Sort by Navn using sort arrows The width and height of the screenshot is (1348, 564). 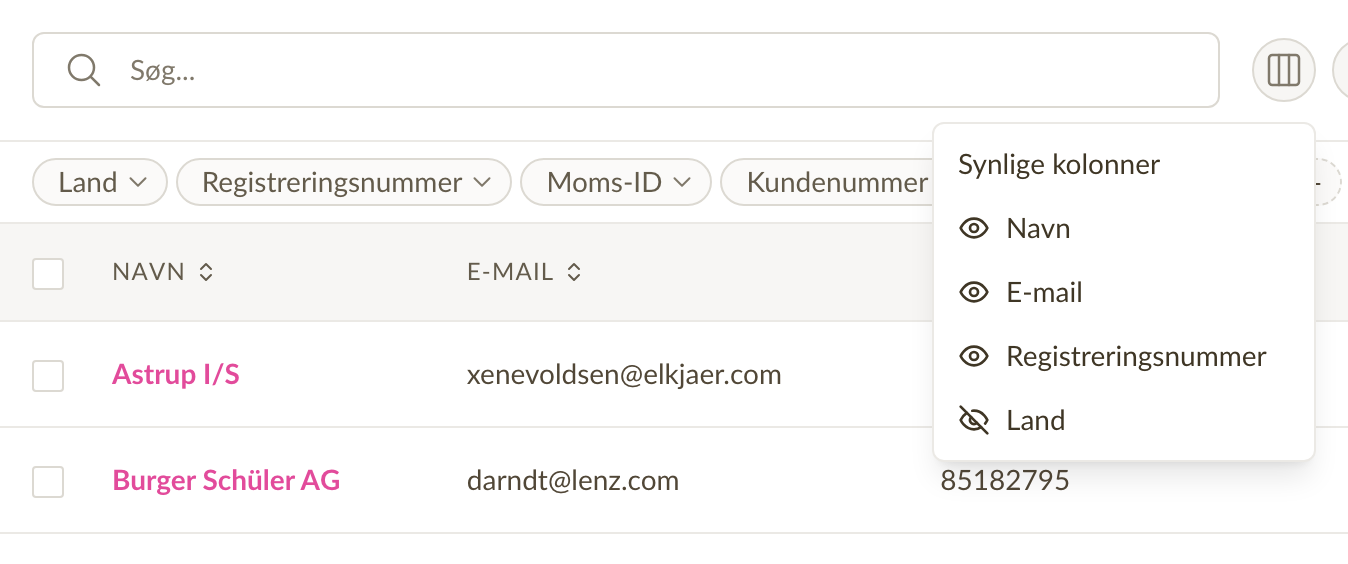[206, 272]
